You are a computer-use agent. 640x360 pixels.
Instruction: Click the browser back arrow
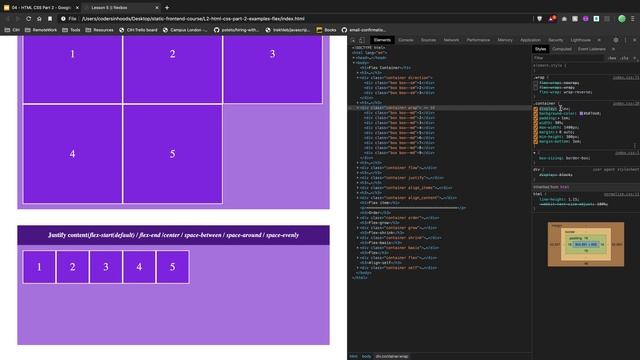(x=7, y=19)
